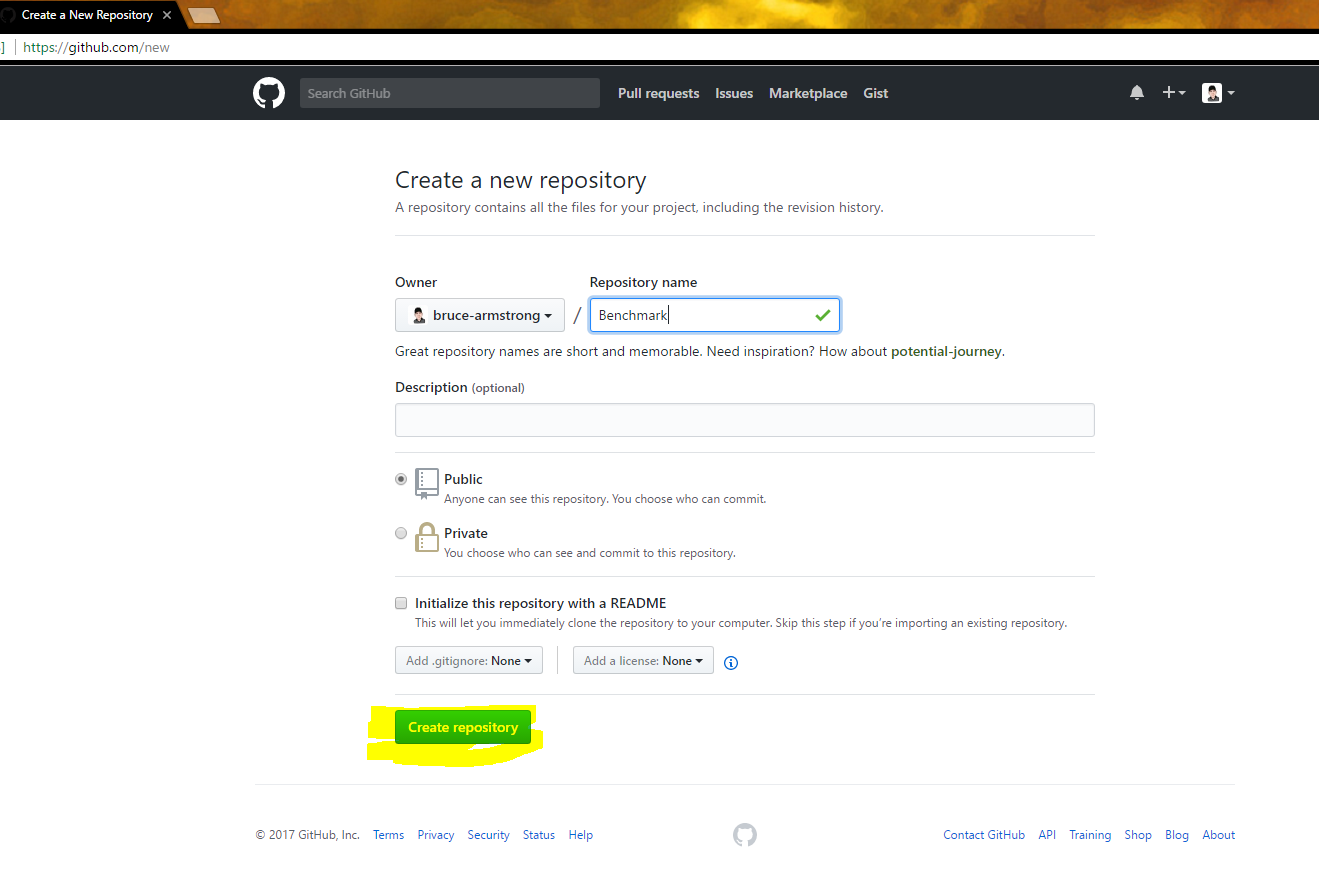The image size is (1319, 881).
Task: Open the API footer link
Action: pyautogui.click(x=1047, y=835)
